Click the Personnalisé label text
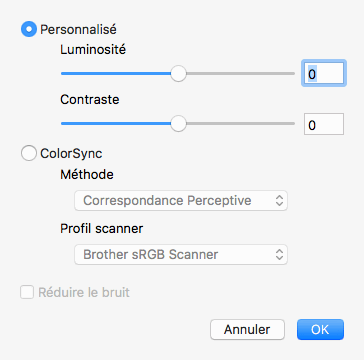 tap(78, 30)
